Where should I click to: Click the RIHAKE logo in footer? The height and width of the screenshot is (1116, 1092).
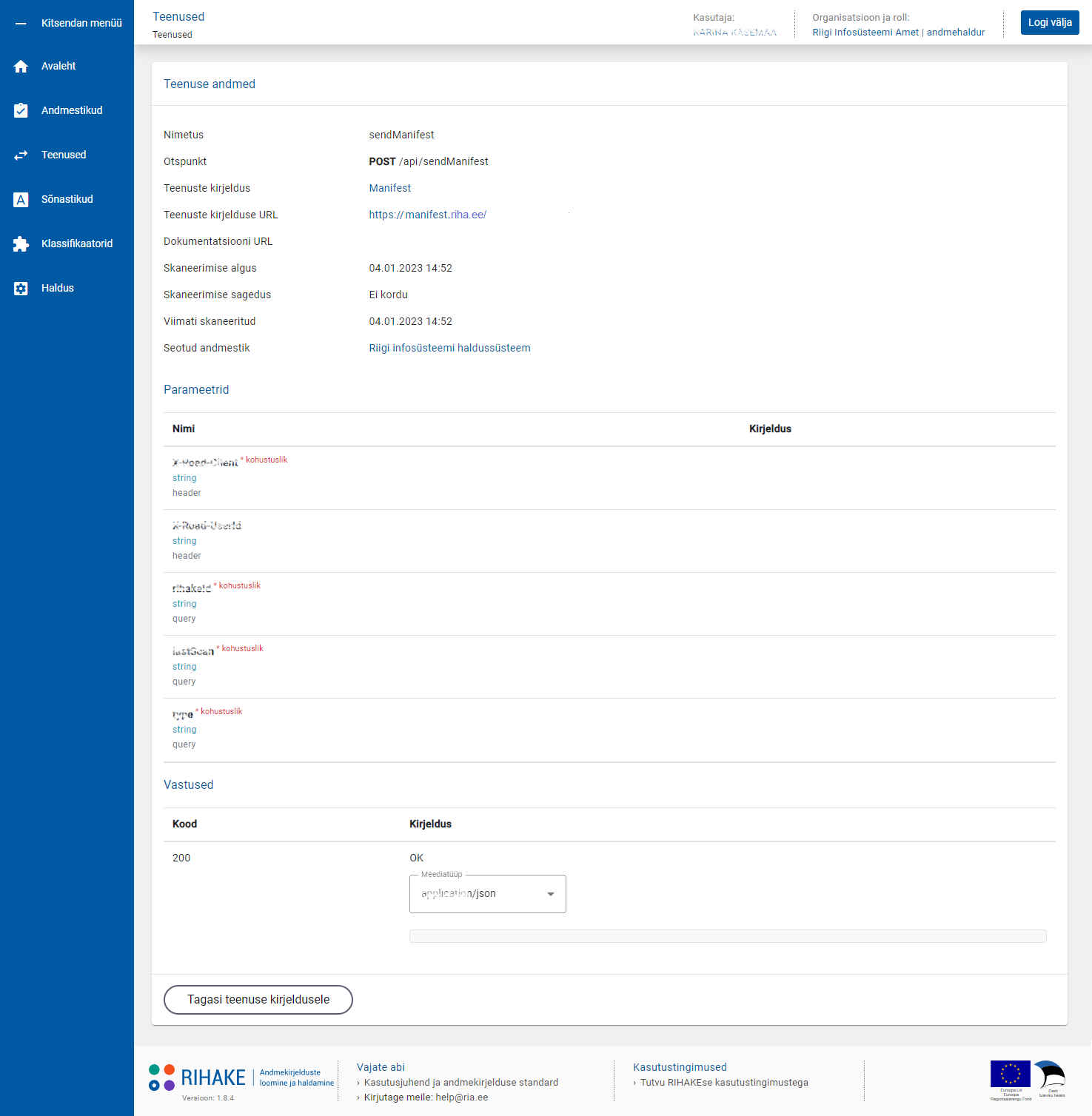[198, 1078]
